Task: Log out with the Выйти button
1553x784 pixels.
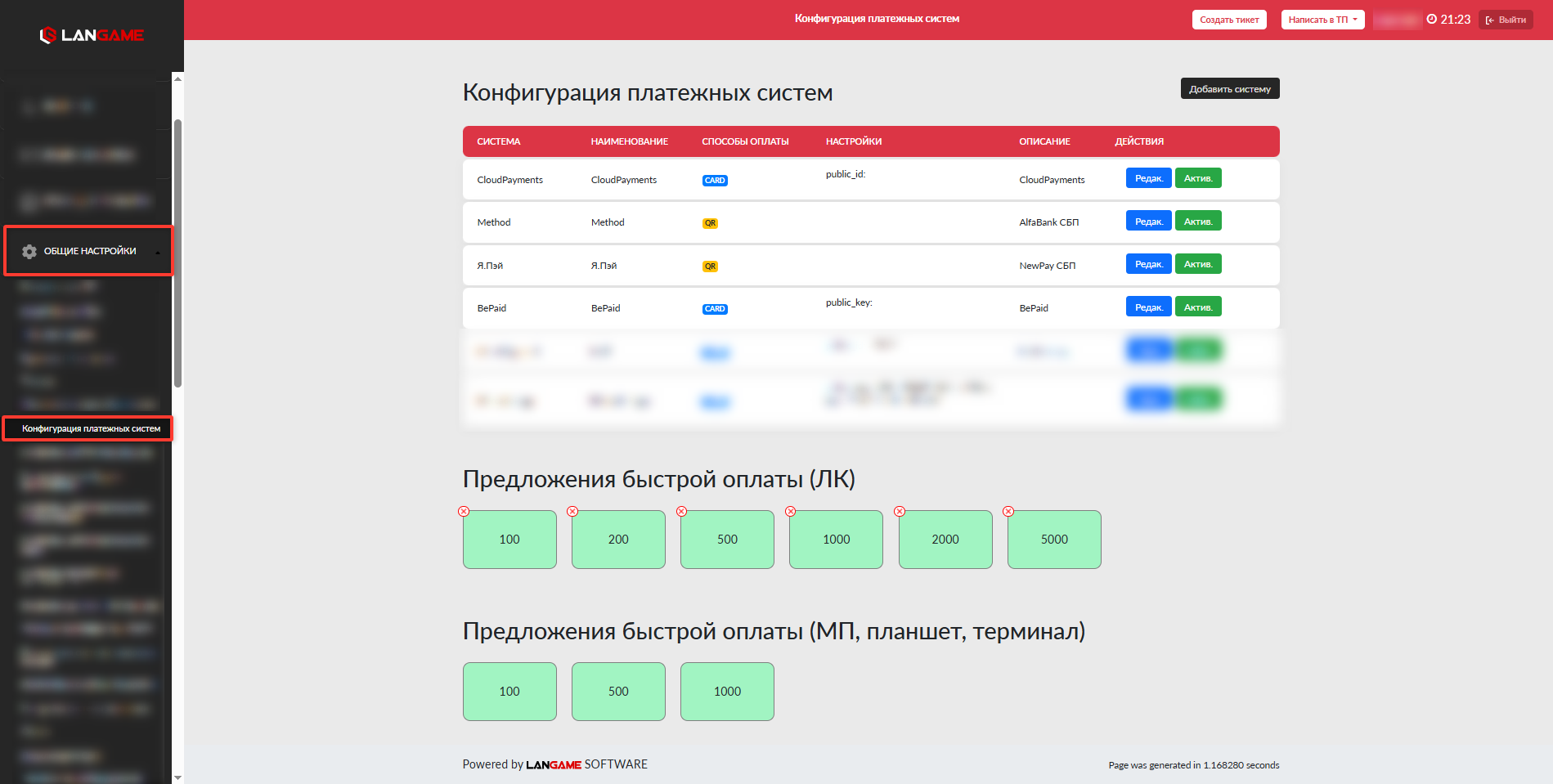Action: pyautogui.click(x=1506, y=20)
